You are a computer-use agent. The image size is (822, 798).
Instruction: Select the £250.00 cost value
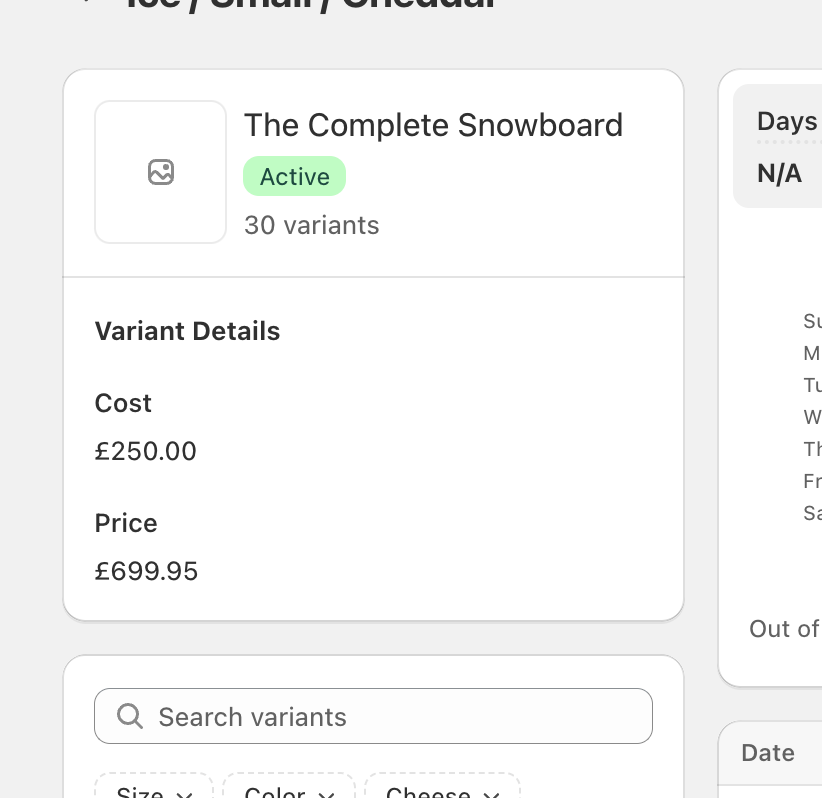pos(146,451)
